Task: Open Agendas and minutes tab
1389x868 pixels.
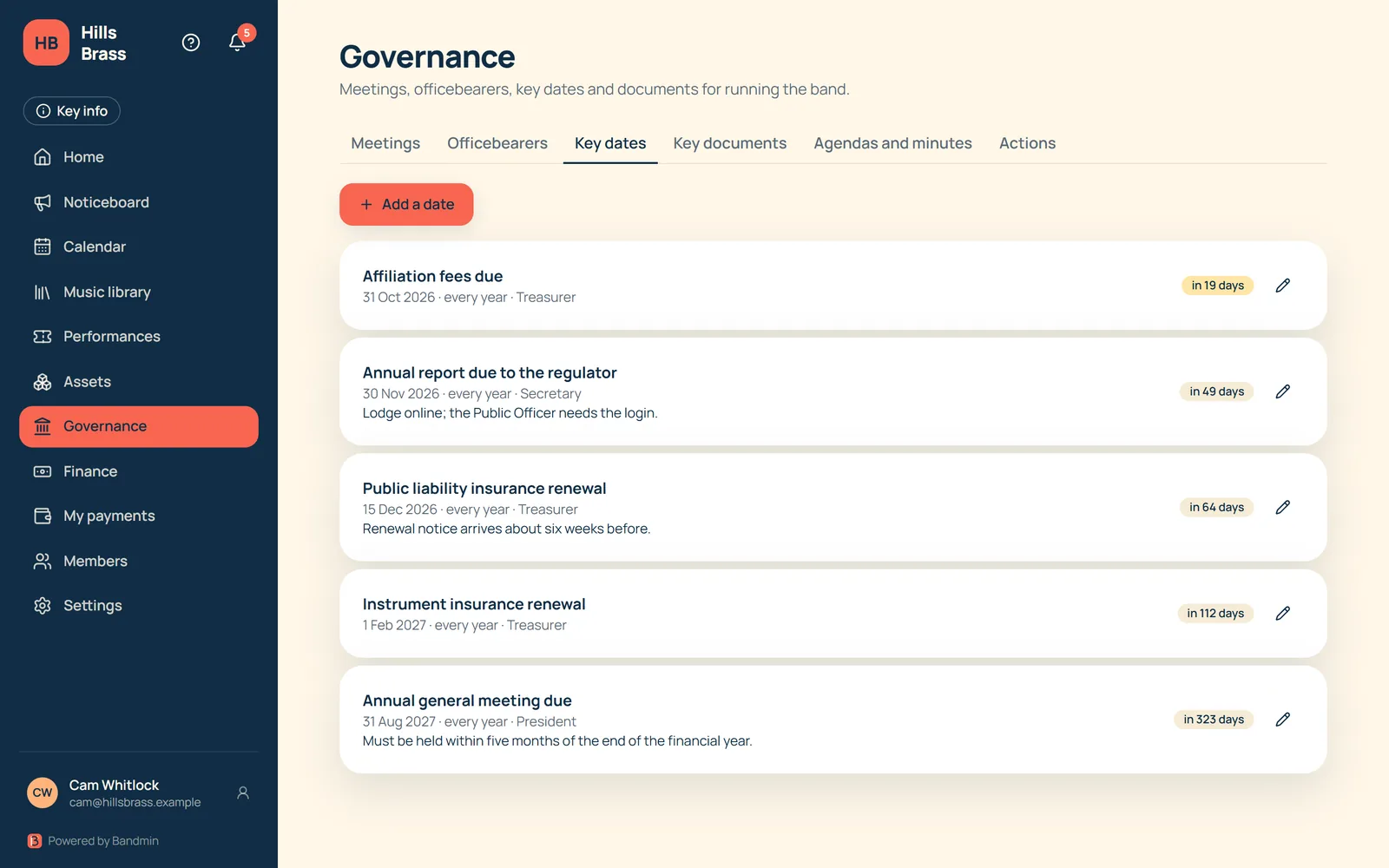Action: tap(892, 143)
